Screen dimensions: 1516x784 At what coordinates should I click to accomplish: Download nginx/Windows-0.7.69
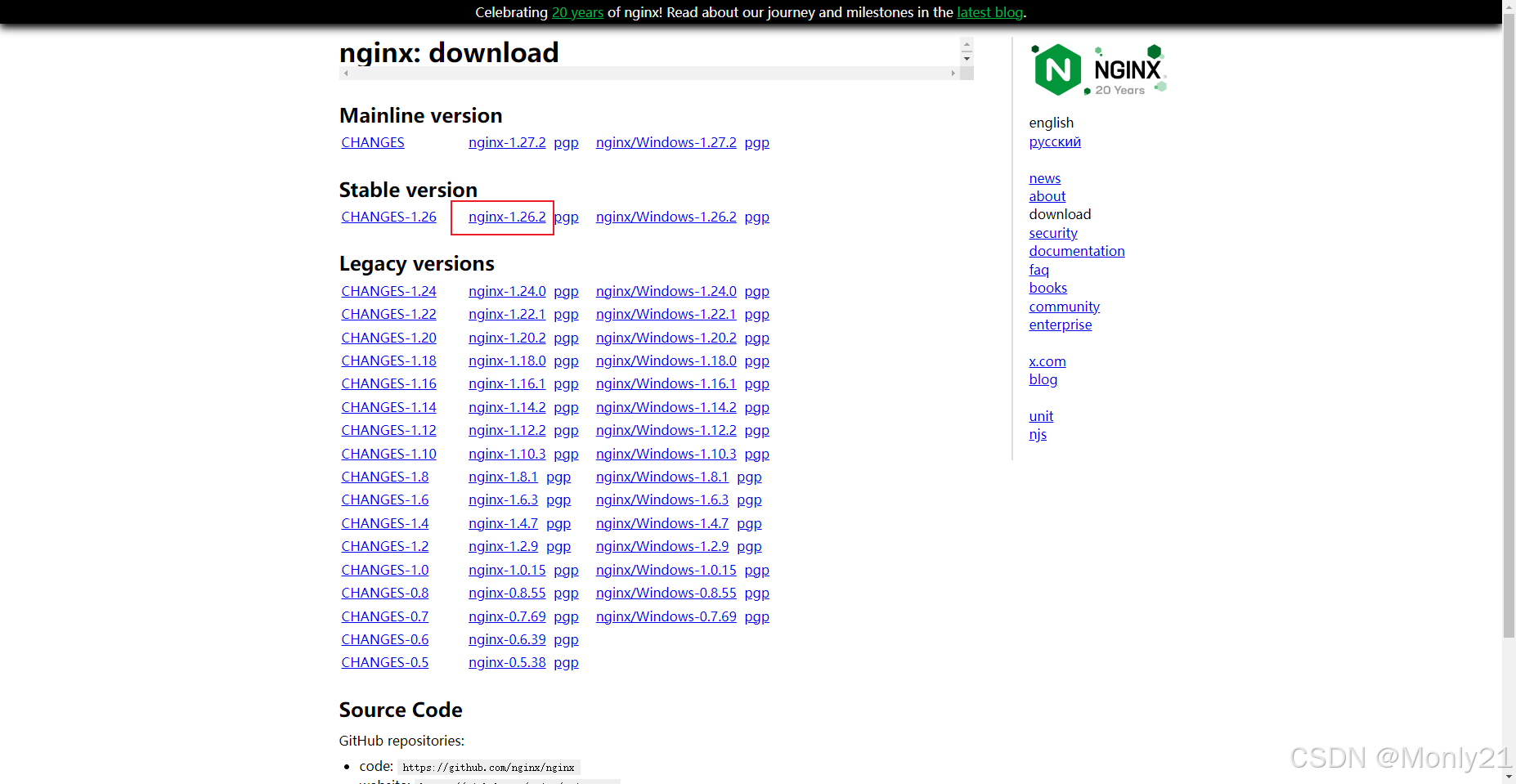point(666,616)
